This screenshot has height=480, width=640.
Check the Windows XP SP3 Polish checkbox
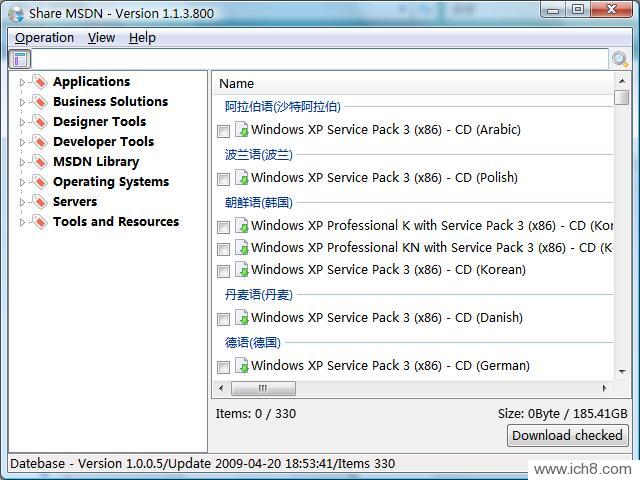pyautogui.click(x=223, y=179)
